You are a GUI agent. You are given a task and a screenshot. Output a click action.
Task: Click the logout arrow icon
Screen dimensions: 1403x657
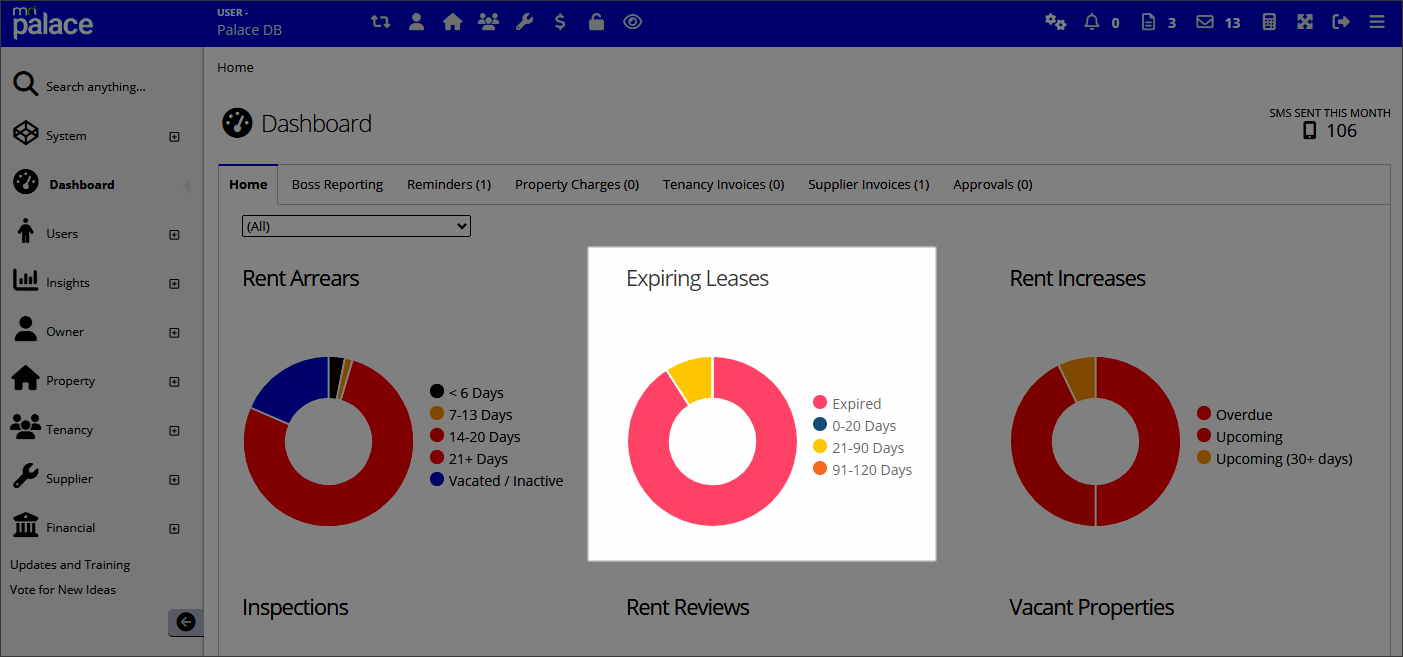coord(1341,21)
